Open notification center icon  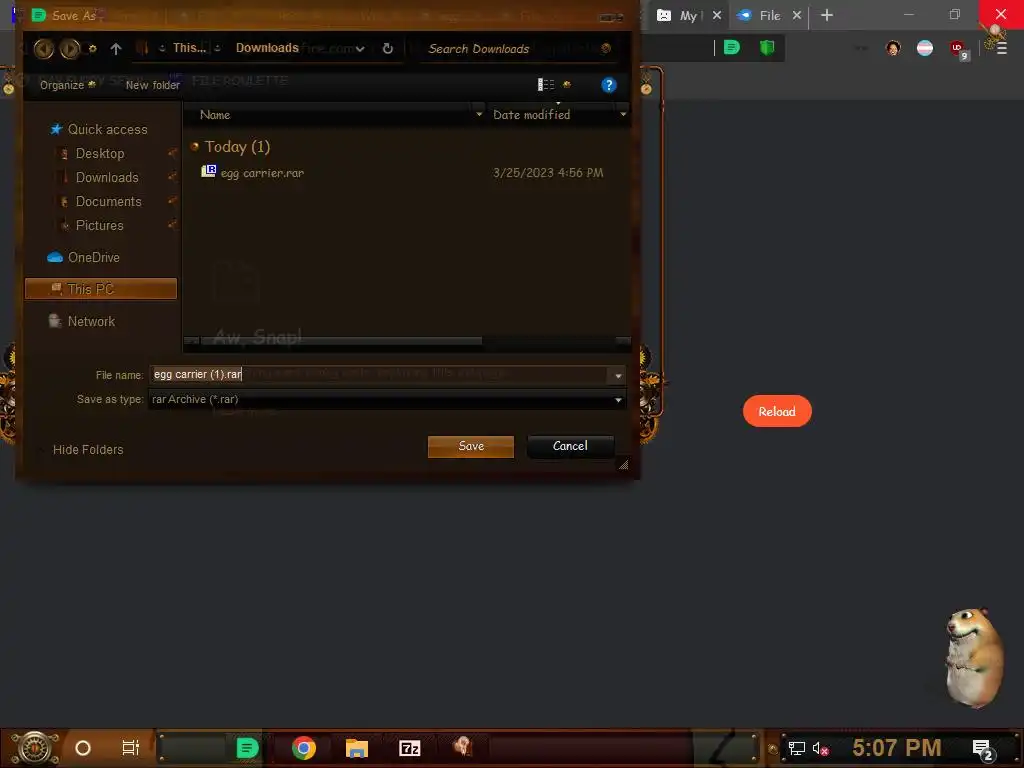pos(982,750)
